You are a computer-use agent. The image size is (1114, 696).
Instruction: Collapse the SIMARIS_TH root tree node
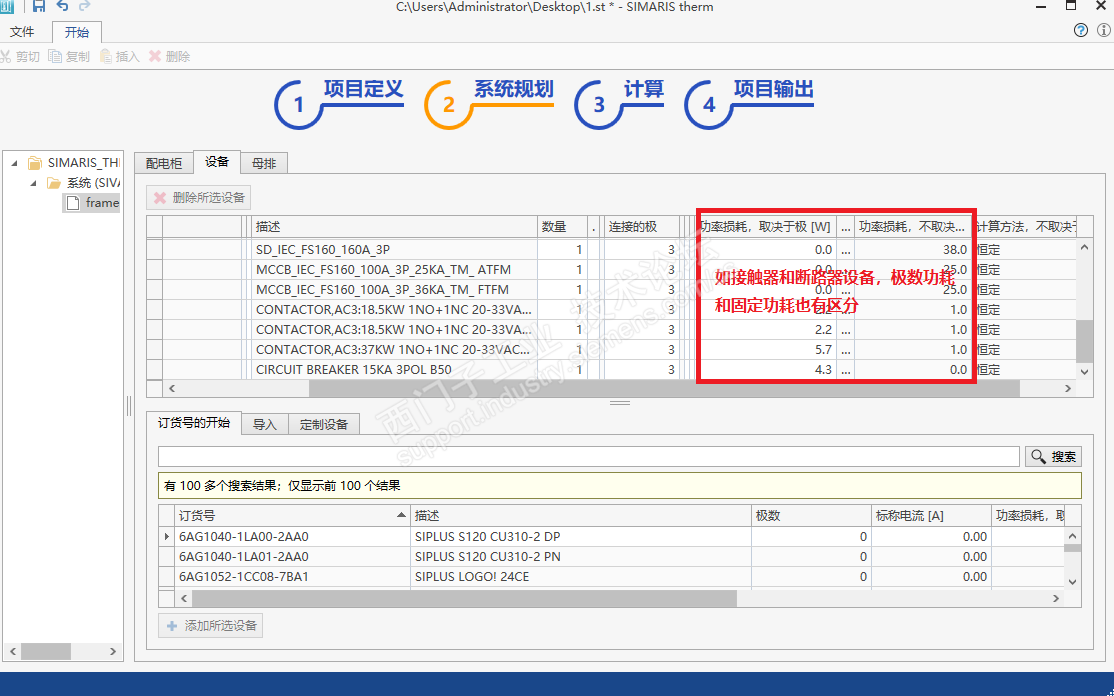coord(15,163)
